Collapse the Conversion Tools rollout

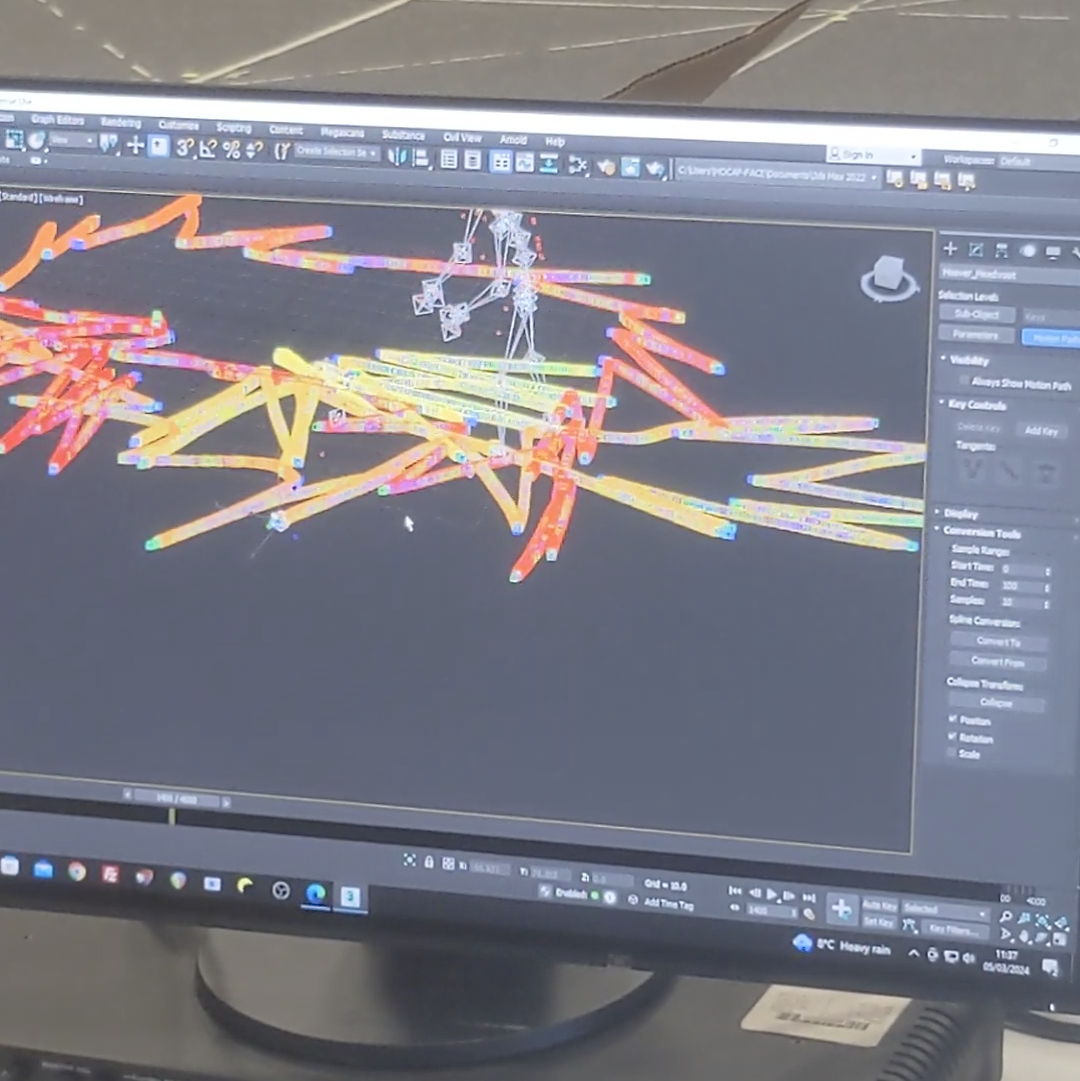point(982,533)
